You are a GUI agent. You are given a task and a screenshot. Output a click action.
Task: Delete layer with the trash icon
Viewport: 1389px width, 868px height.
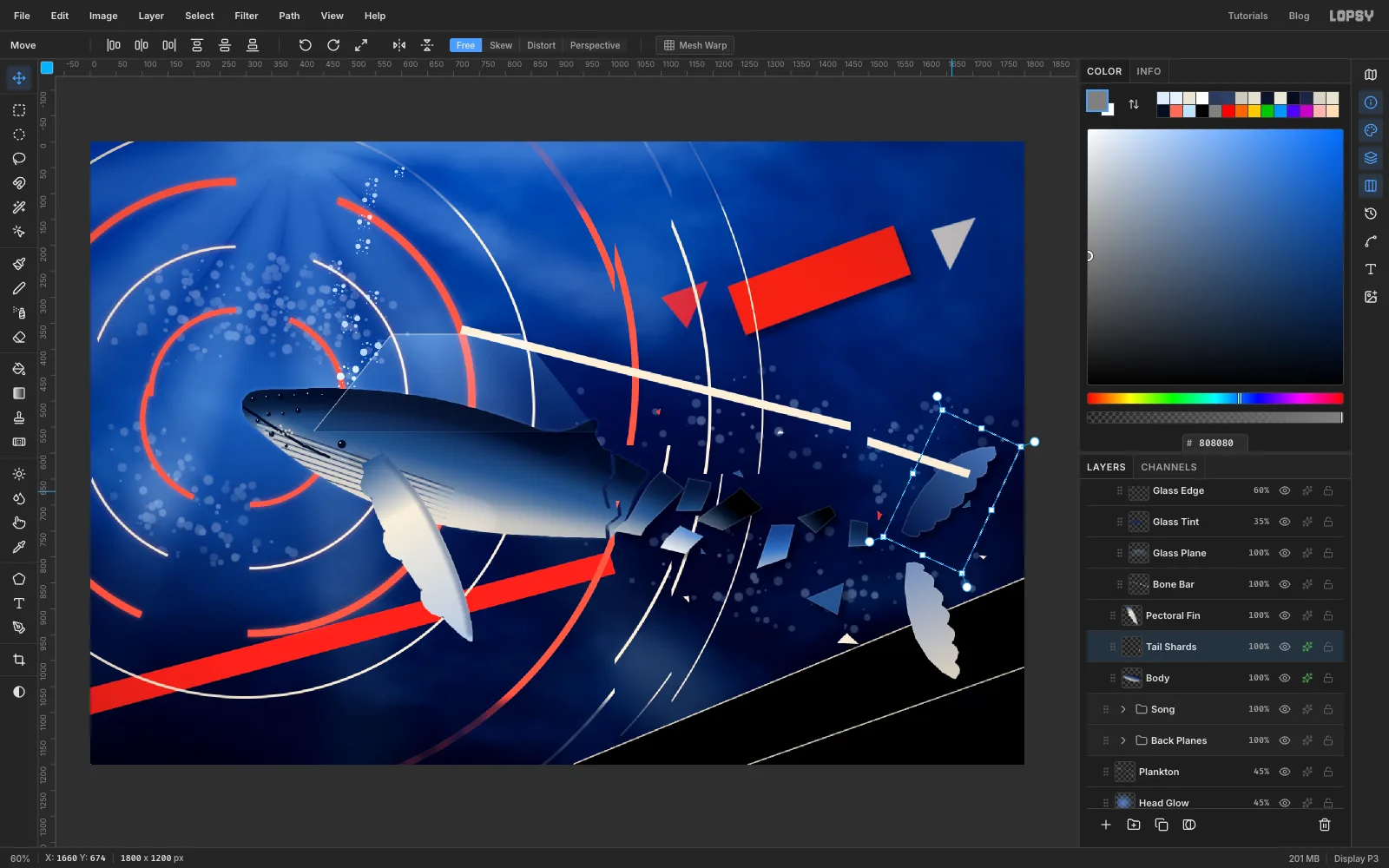point(1325,825)
